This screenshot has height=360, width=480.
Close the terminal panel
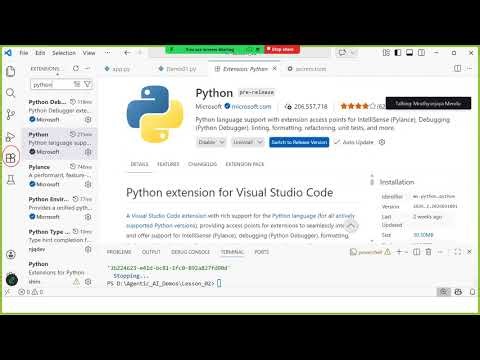coord(469,252)
